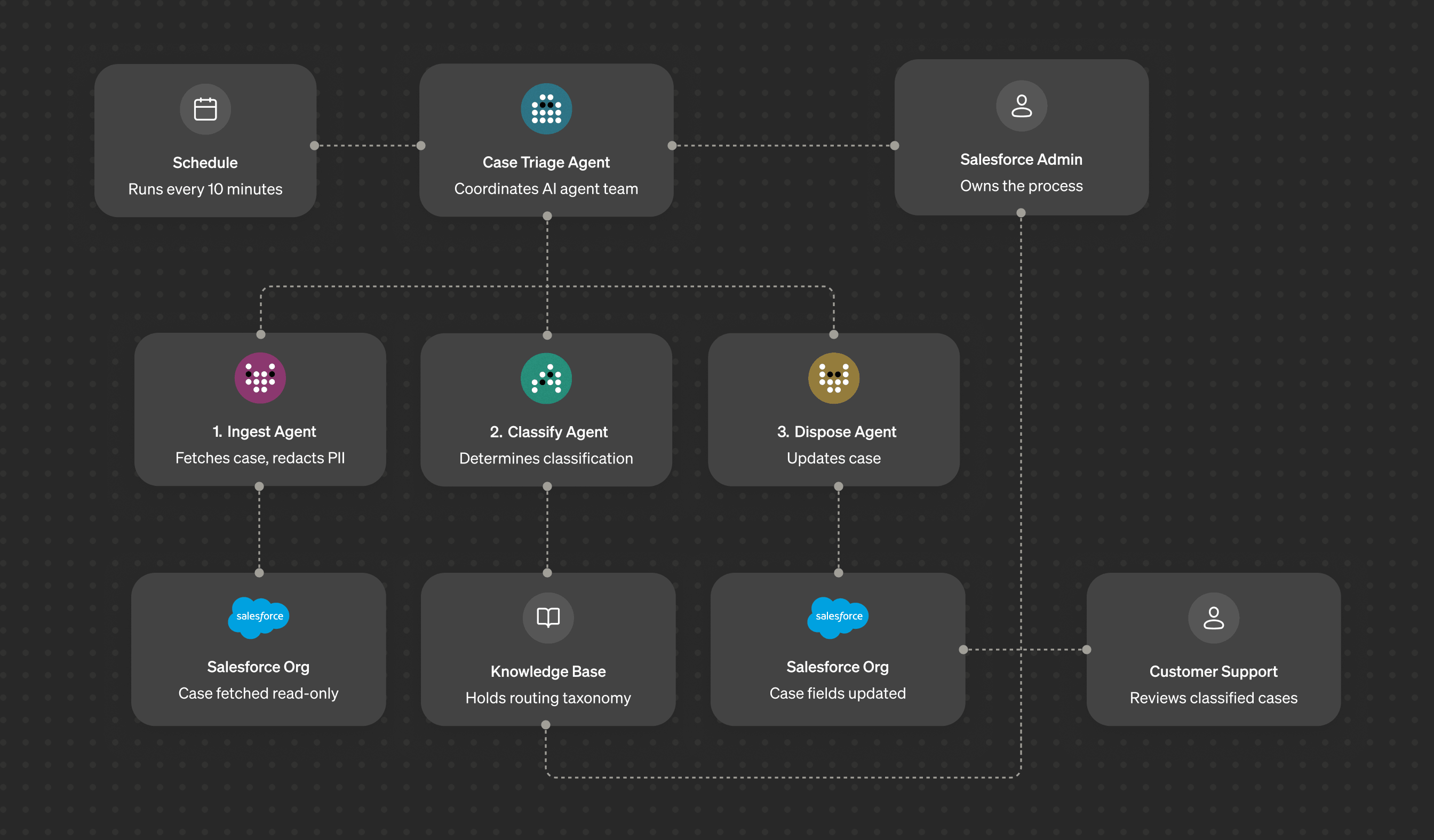
Task: Click Salesforce Org title above "Case fields updated"
Action: click(838, 667)
